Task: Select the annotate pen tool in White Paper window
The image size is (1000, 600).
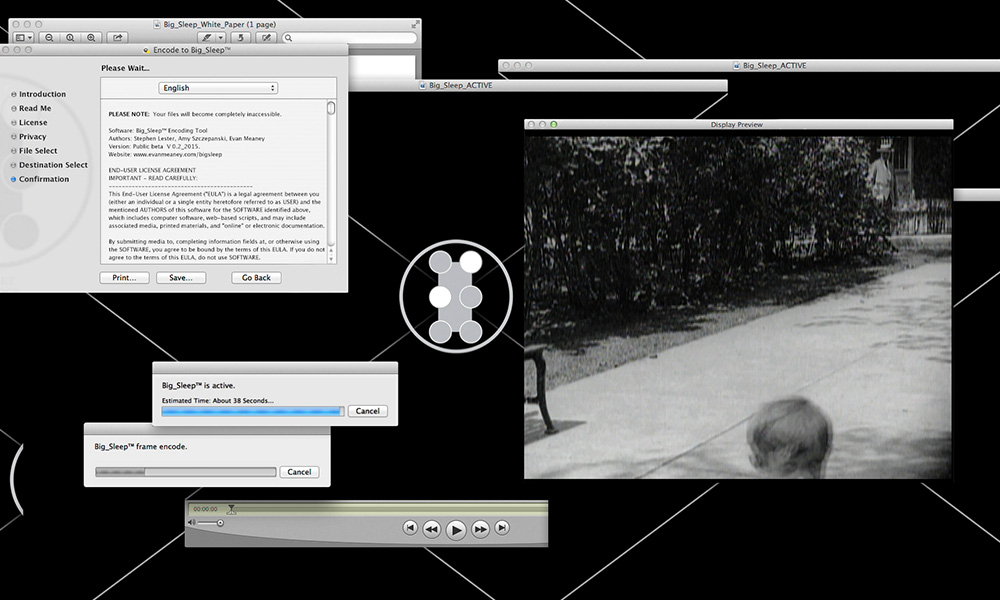Action: point(207,38)
